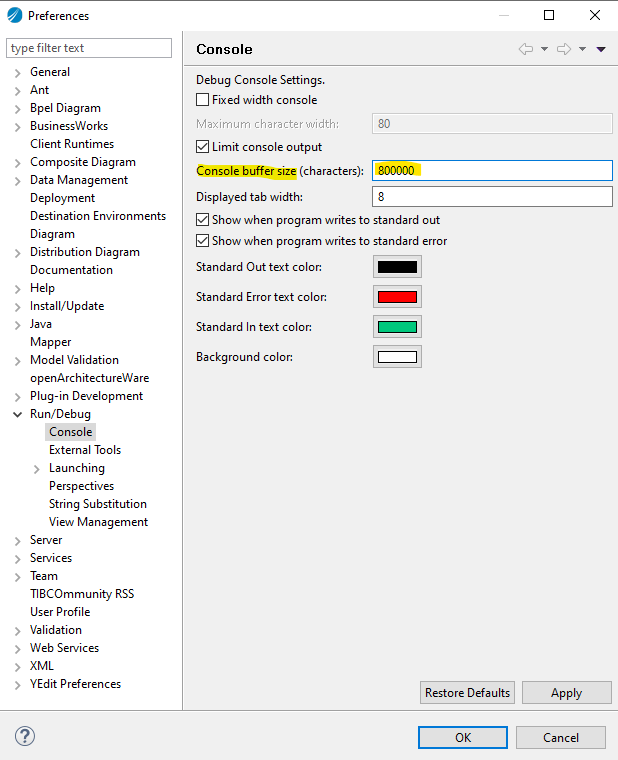Expand the Ant tree node
Image resolution: width=618 pixels, height=760 pixels.
[17, 91]
